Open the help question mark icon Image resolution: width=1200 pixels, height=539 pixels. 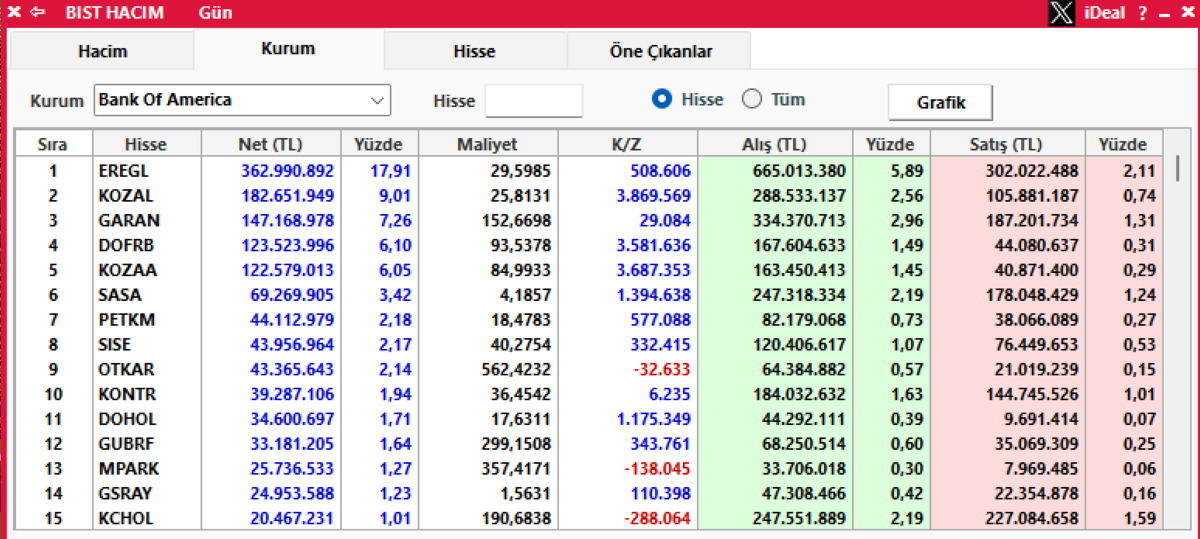1142,13
